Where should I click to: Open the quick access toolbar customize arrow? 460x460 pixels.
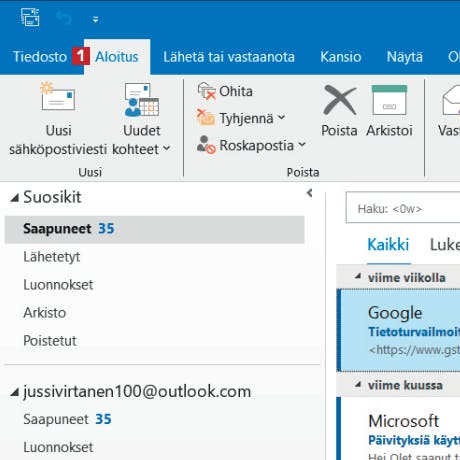tap(95, 20)
